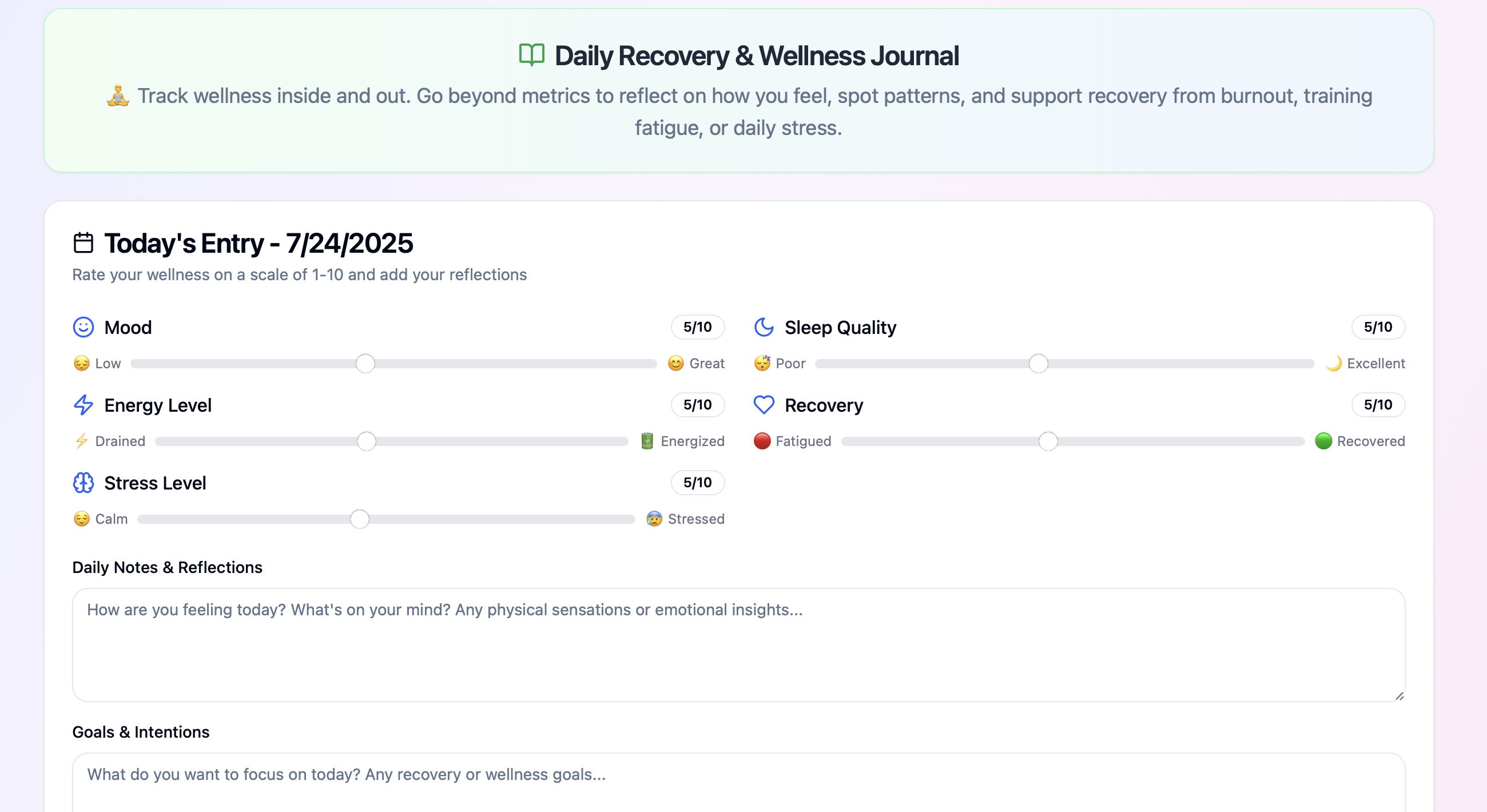Screen dimensions: 1487x812
Task: Click the red Fatigued circle icon
Action: pos(762,441)
